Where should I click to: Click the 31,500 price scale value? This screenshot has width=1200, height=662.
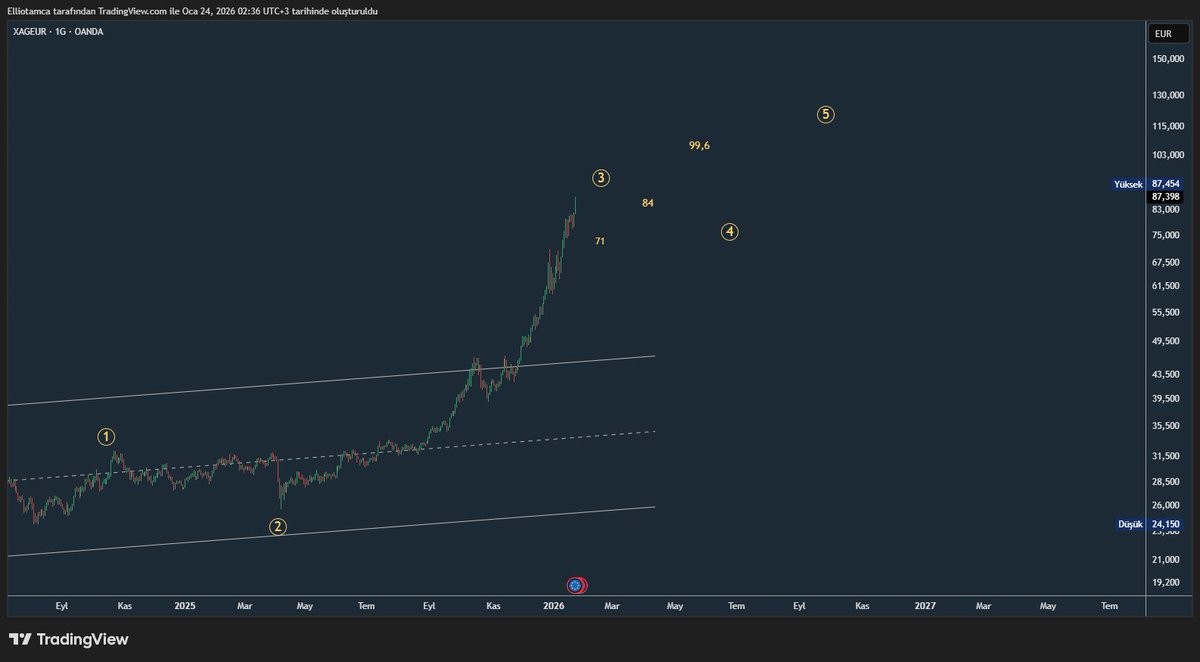tap(1166, 456)
